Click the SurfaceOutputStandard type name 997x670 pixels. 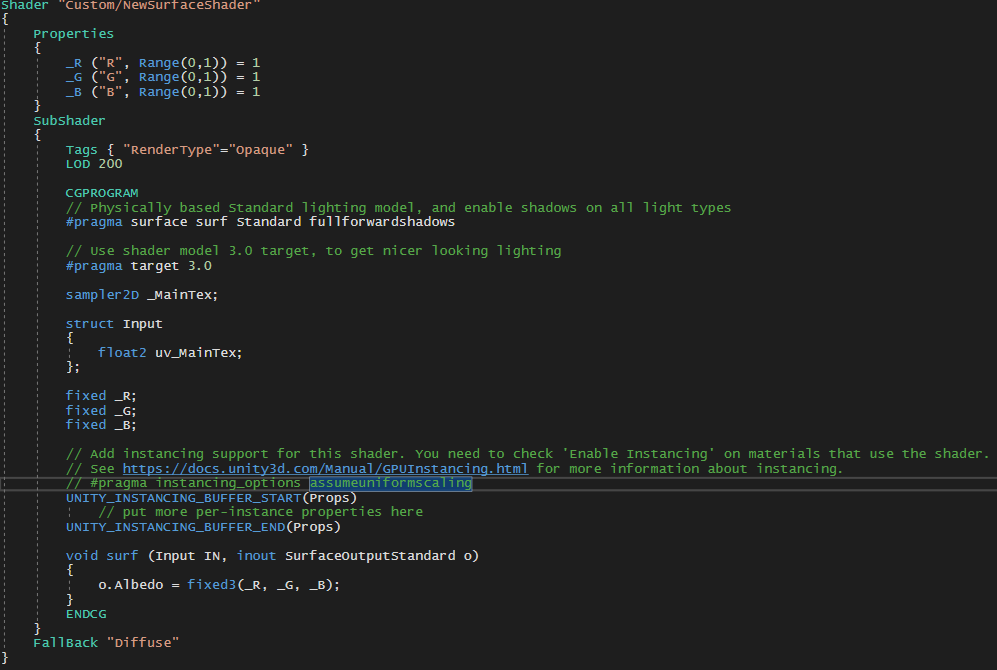point(370,556)
